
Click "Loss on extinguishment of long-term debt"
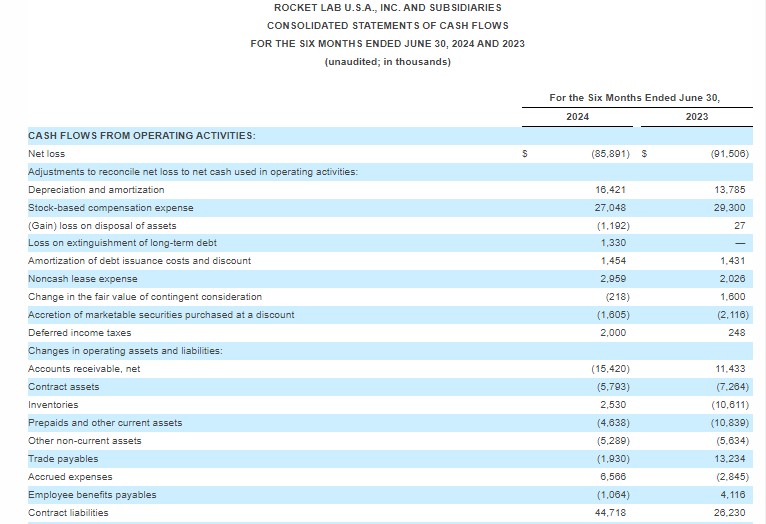click(x=122, y=243)
